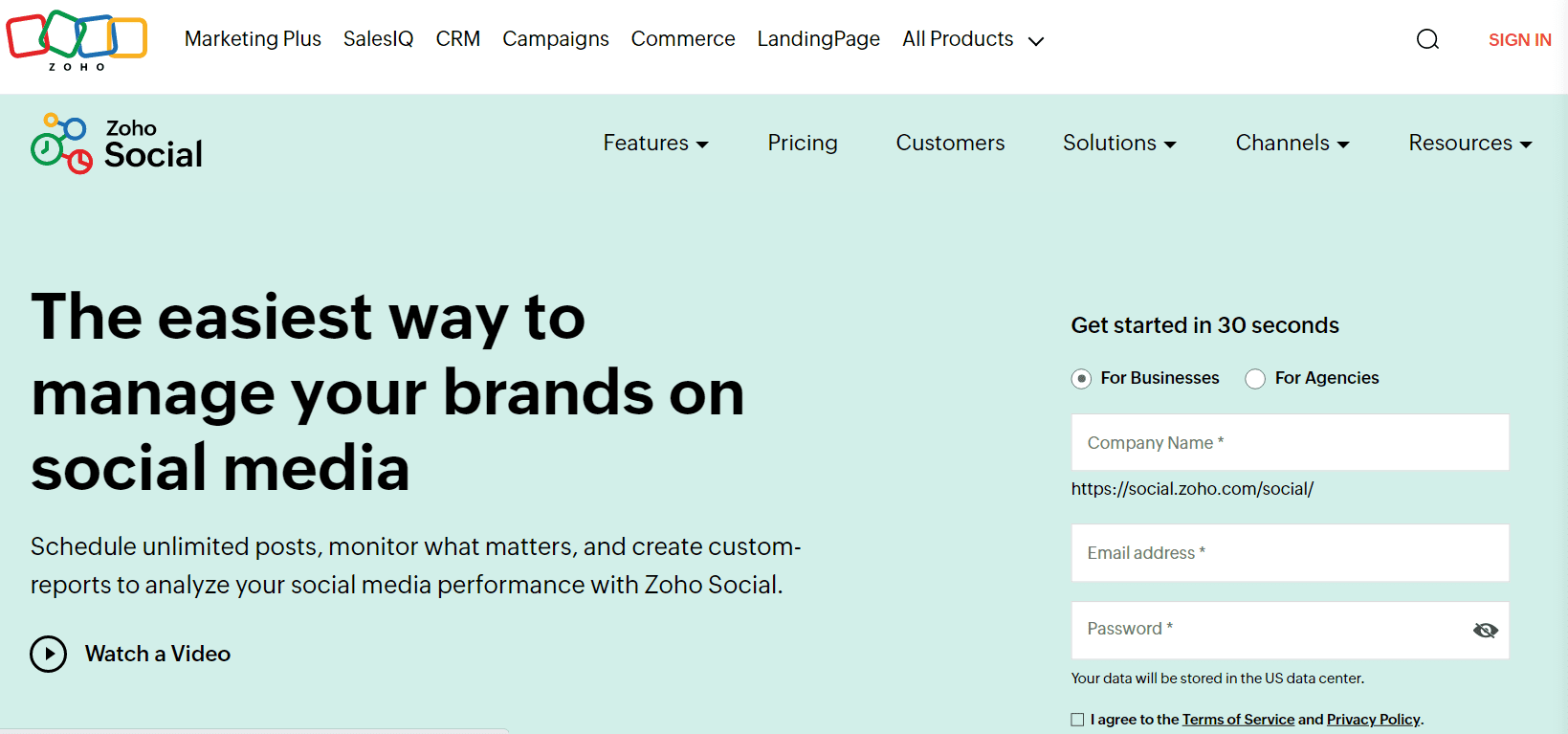Viewport: 1568px width, 734px height.
Task: Open the Customers menu item
Action: (950, 144)
